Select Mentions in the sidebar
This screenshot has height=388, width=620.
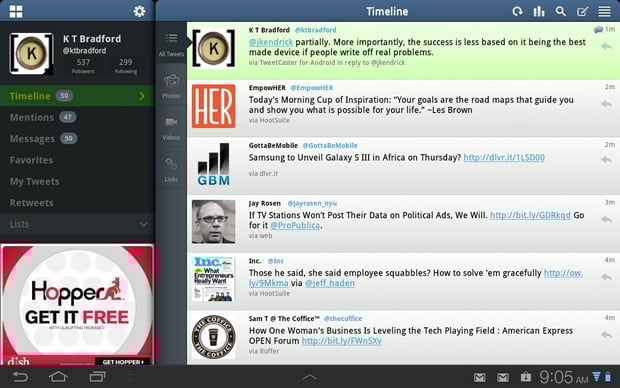coord(77,117)
